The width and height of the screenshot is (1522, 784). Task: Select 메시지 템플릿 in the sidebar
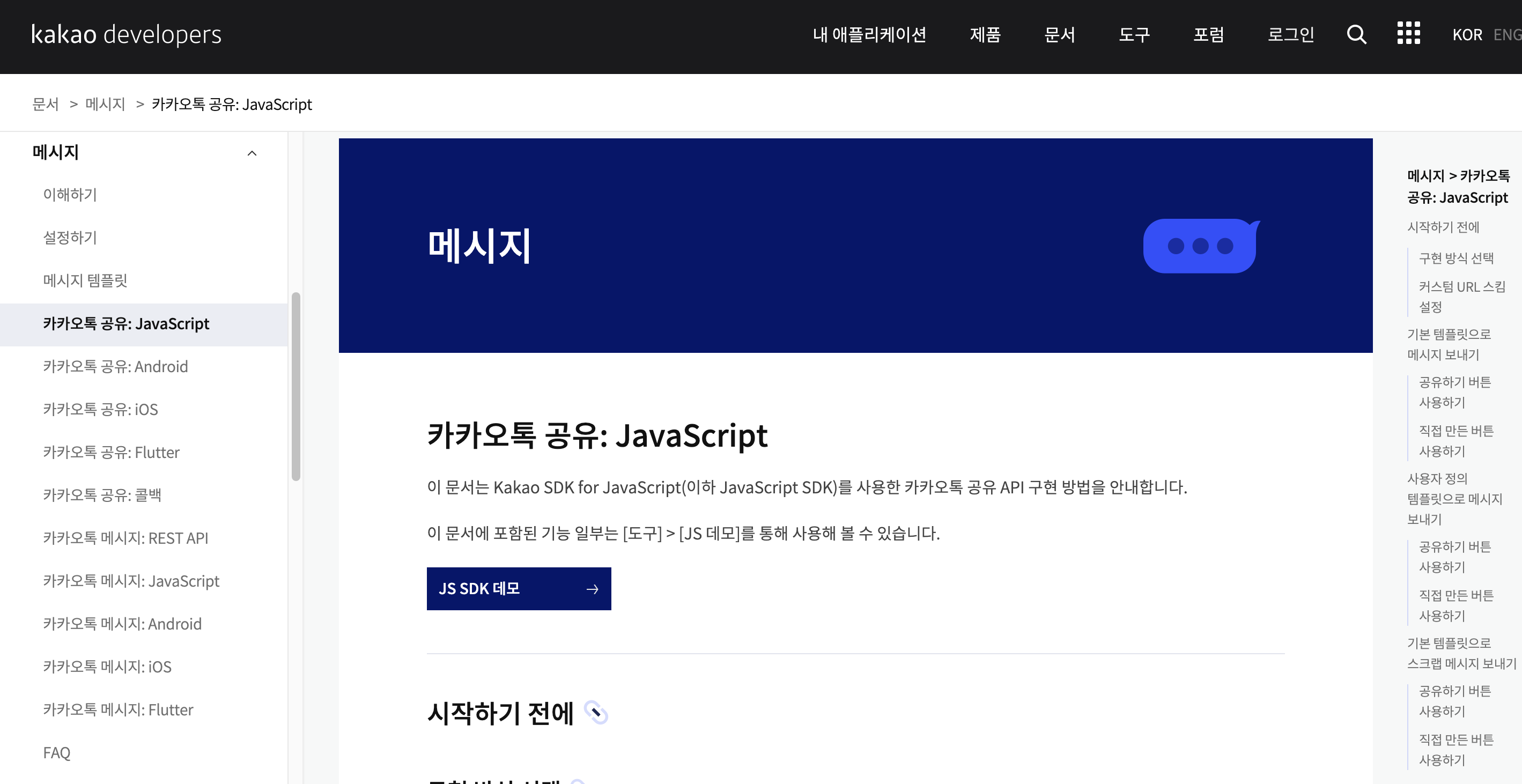coord(86,280)
